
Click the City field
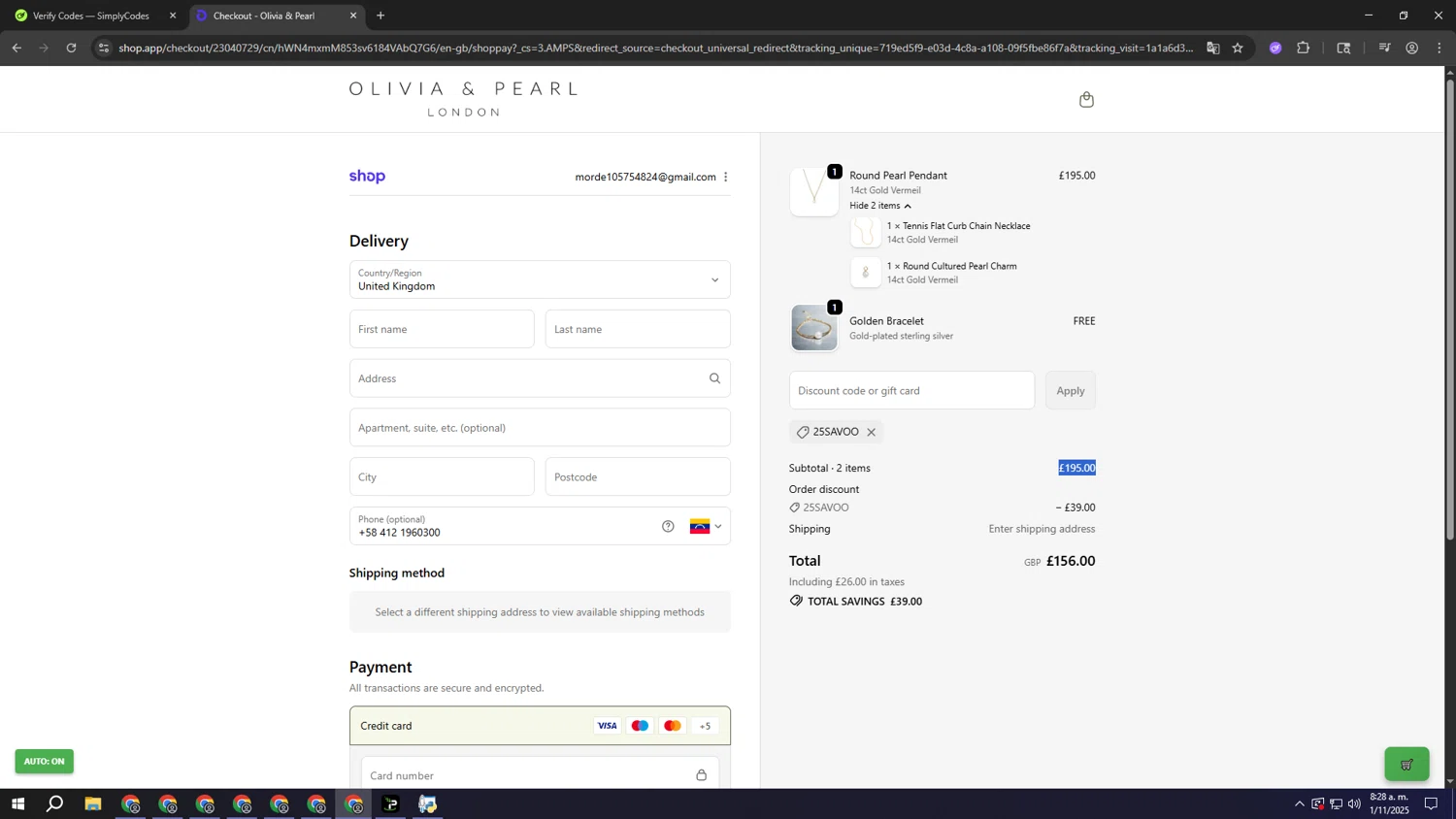pos(442,477)
